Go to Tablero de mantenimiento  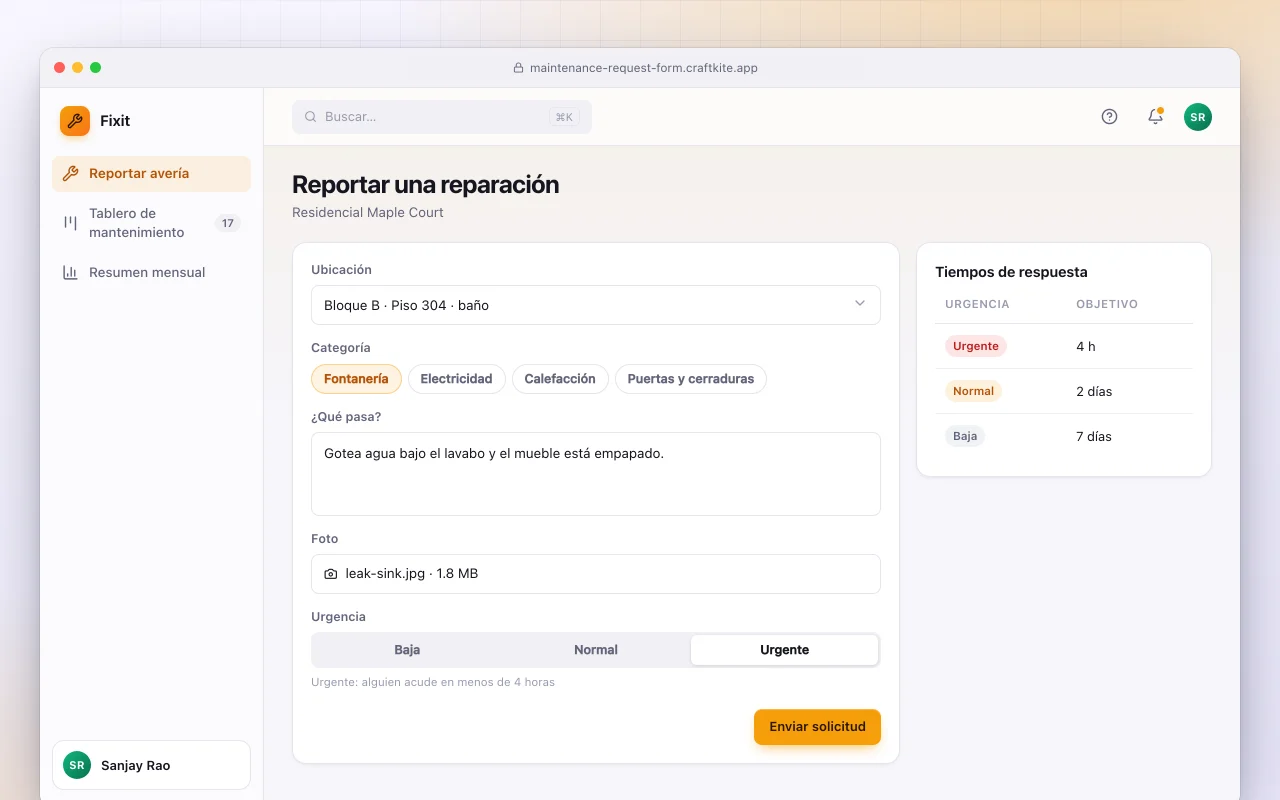[x=151, y=223]
